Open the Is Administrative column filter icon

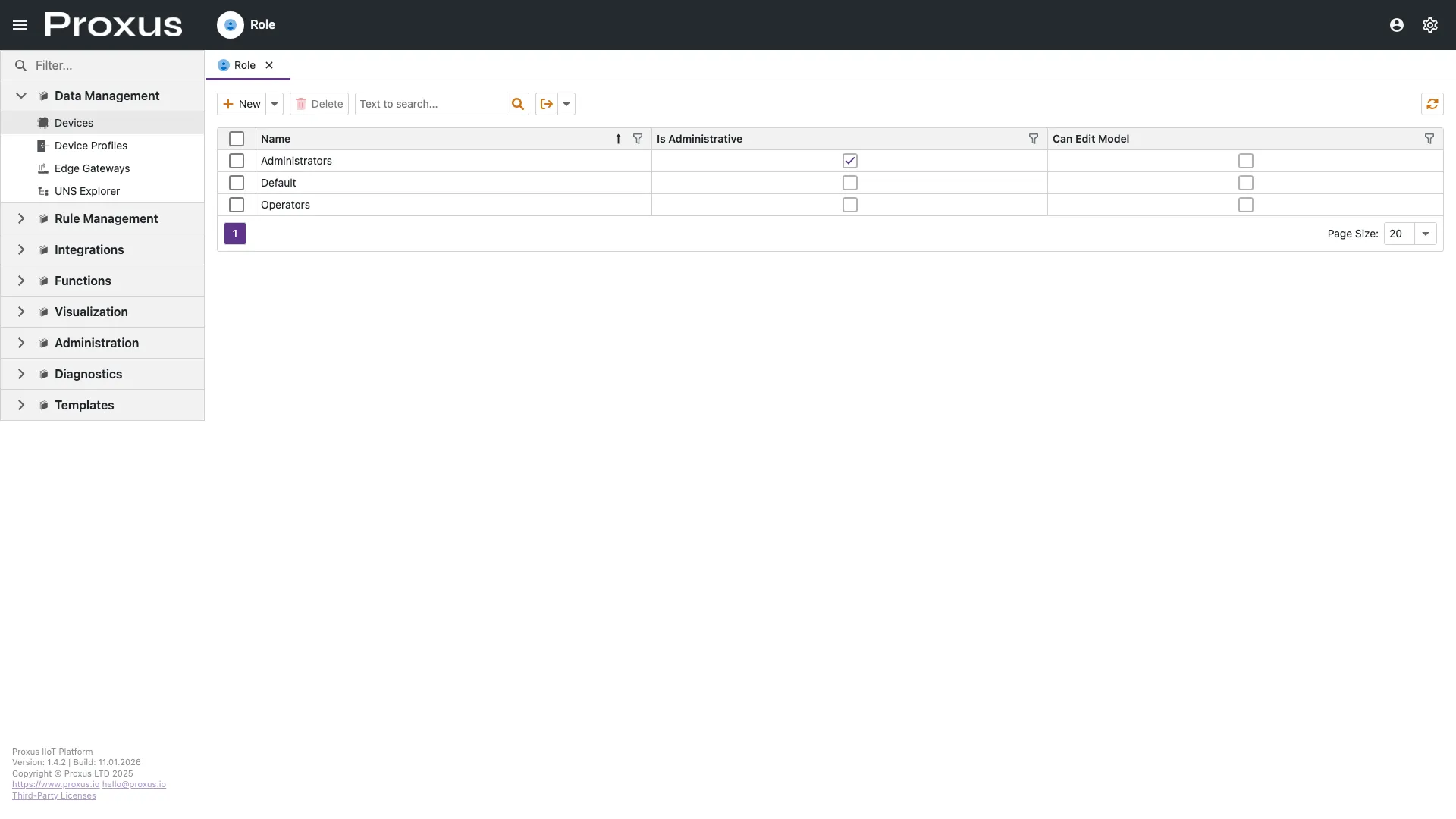tap(1033, 139)
